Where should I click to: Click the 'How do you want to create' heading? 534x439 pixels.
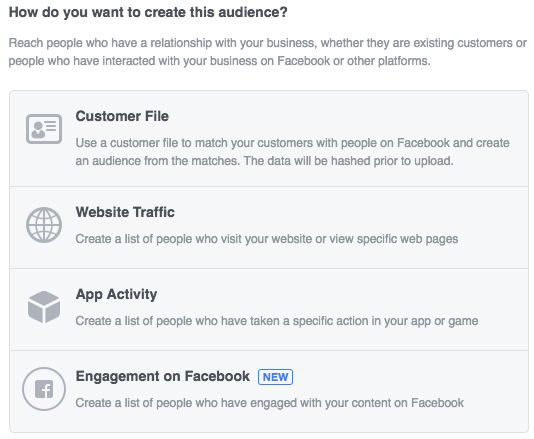(x=148, y=12)
